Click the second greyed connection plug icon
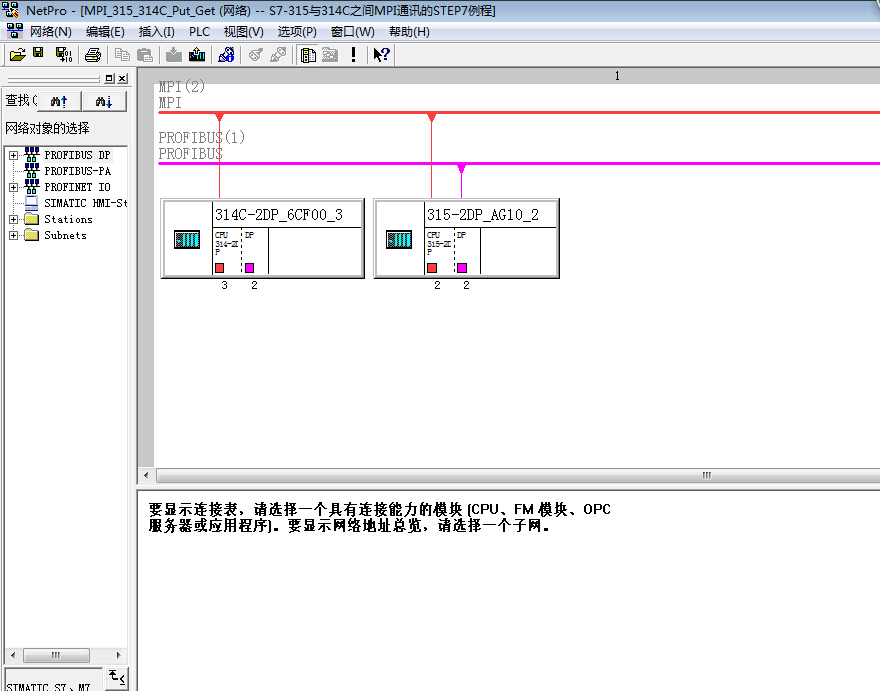 [x=278, y=54]
